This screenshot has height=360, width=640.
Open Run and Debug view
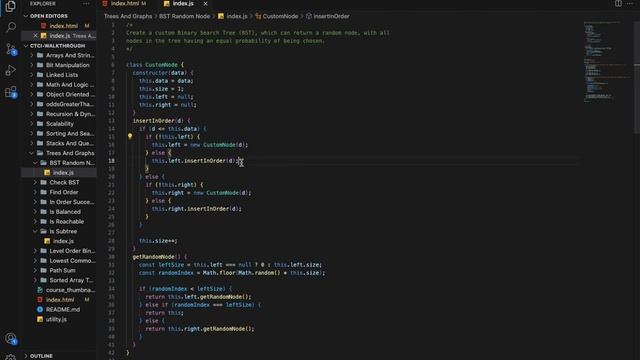coord(11,70)
